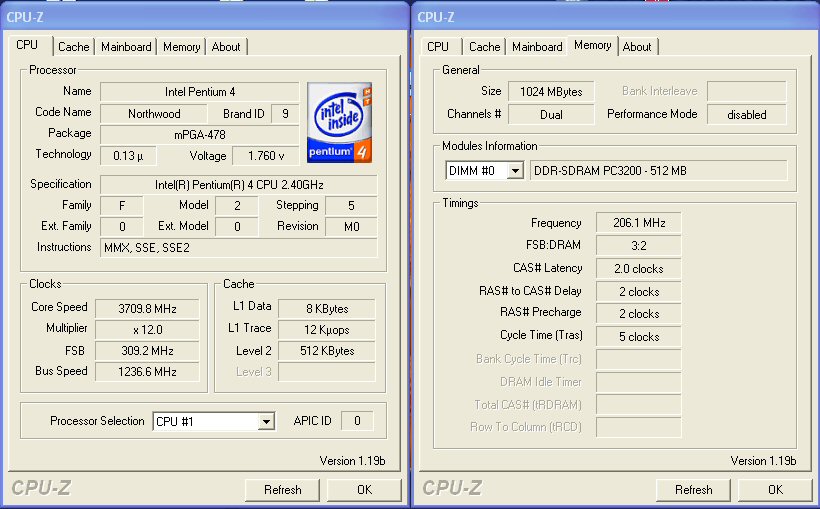Image resolution: width=820 pixels, height=509 pixels.
Task: Click the RAS# Precharge value 2 clocks
Action: (x=639, y=313)
